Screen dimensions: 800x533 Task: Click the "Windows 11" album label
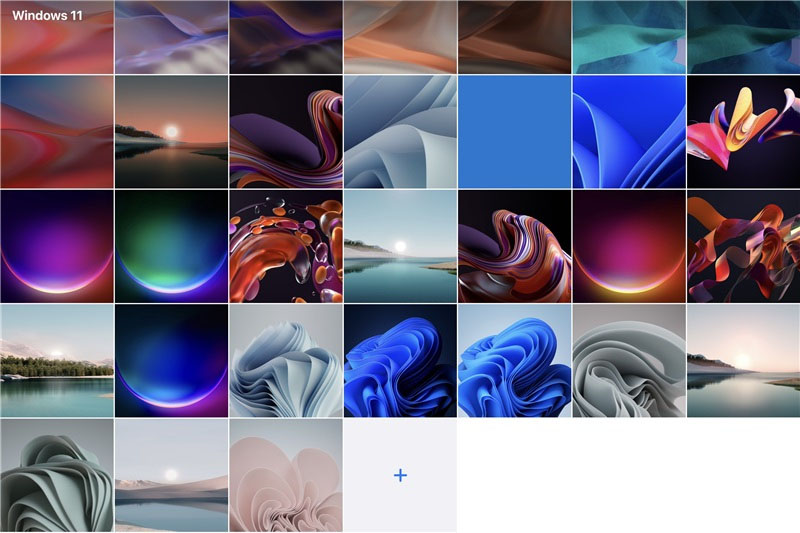click(47, 15)
